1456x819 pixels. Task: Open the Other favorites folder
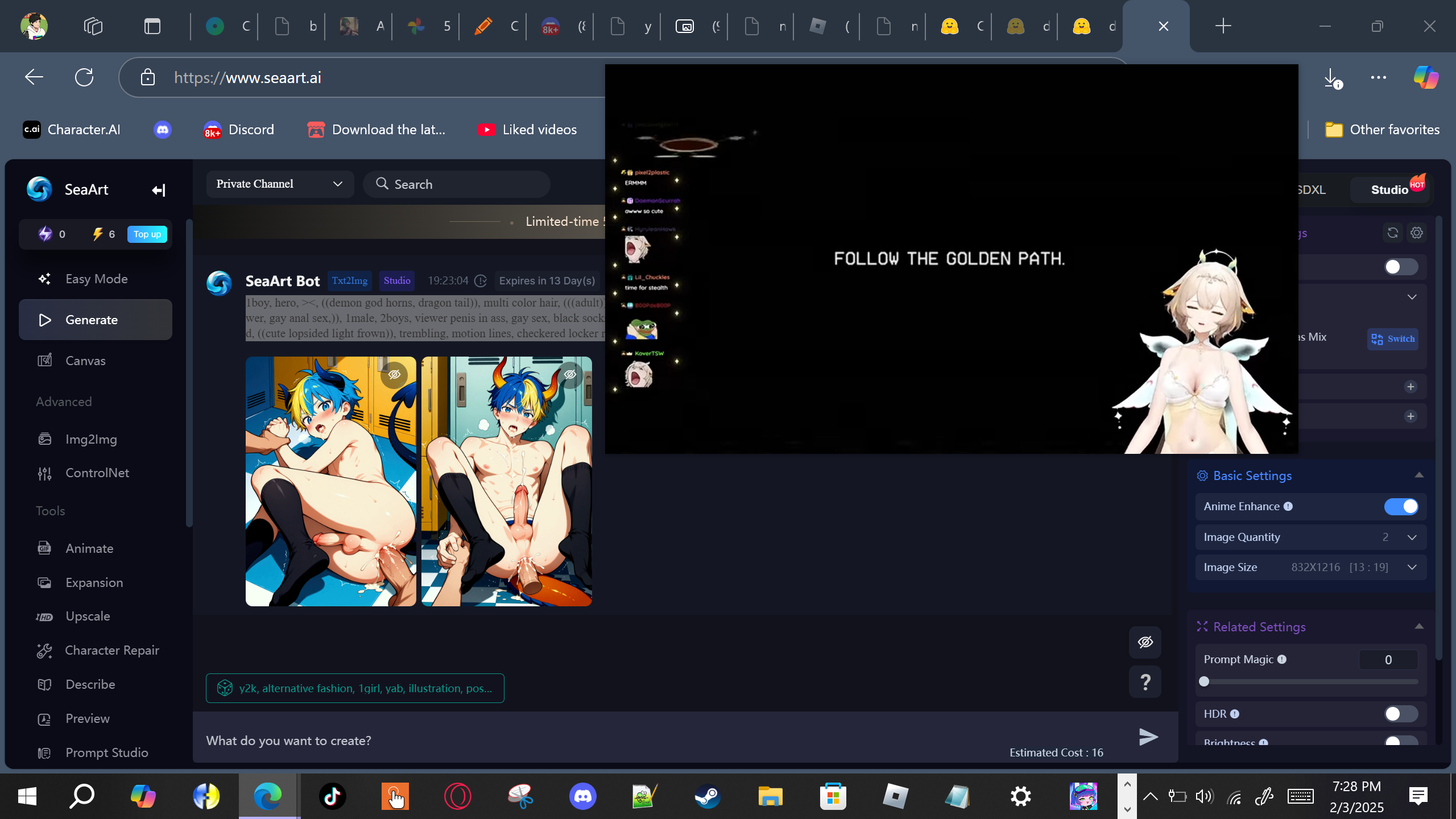(x=1382, y=130)
